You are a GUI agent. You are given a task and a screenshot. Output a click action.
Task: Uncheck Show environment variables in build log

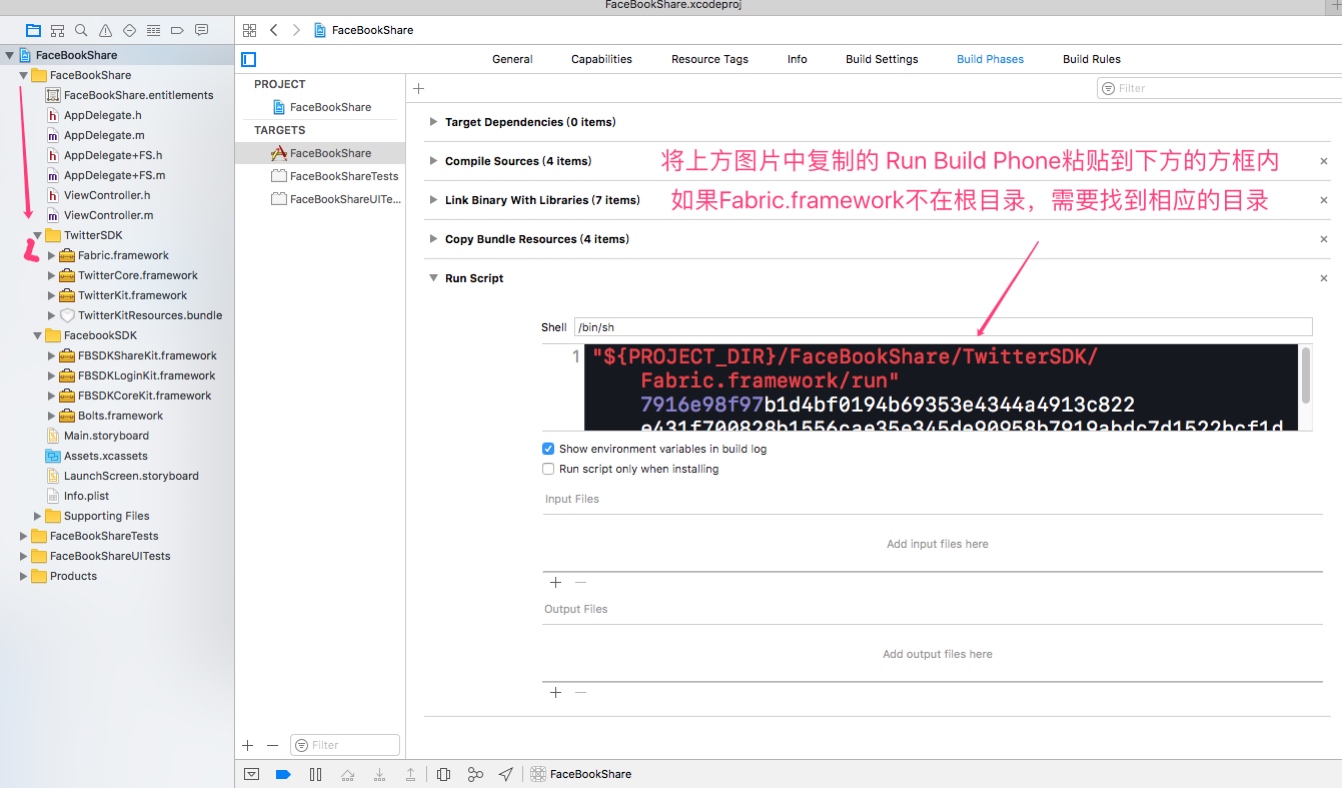coord(548,449)
